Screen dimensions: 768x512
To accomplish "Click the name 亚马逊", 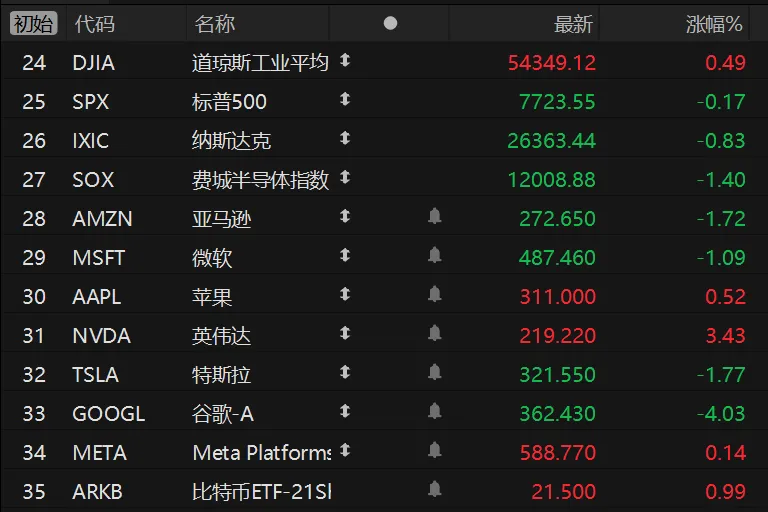I will click(221, 219).
